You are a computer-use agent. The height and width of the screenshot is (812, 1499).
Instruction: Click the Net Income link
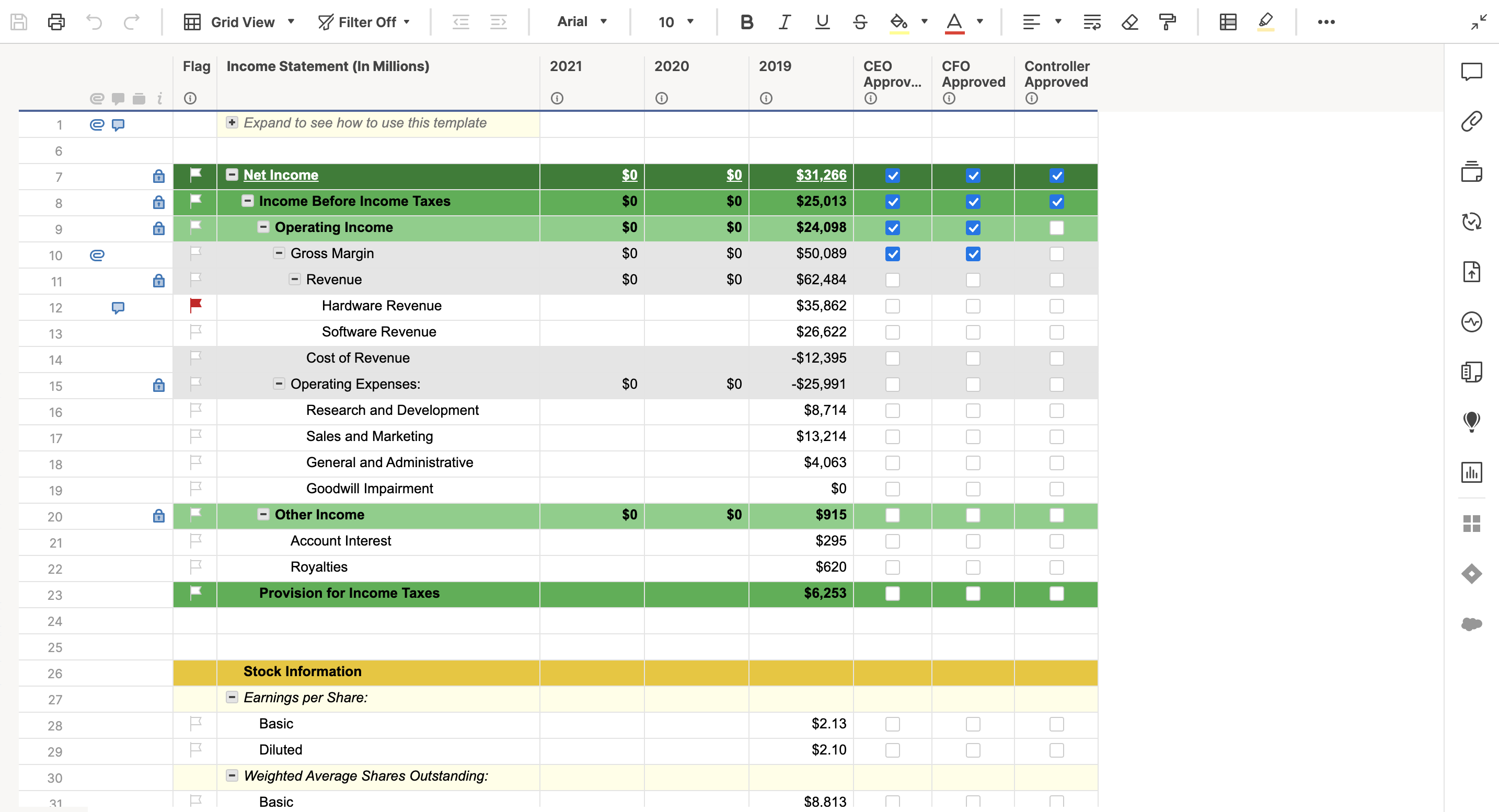click(x=281, y=175)
